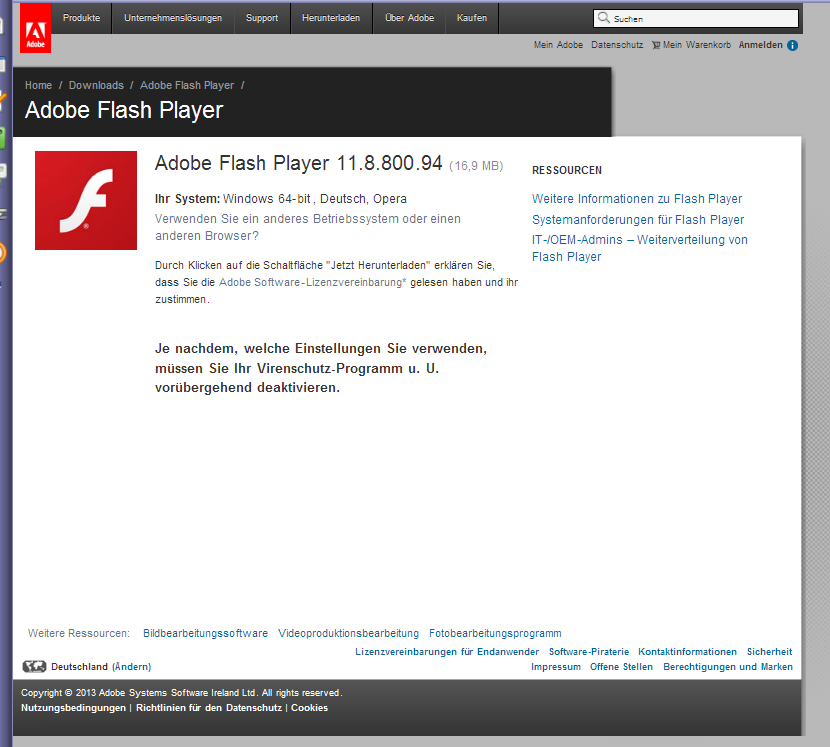Open the Bildbearbeitungssoftware link
Viewport: 830px width, 747px height.
[205, 633]
